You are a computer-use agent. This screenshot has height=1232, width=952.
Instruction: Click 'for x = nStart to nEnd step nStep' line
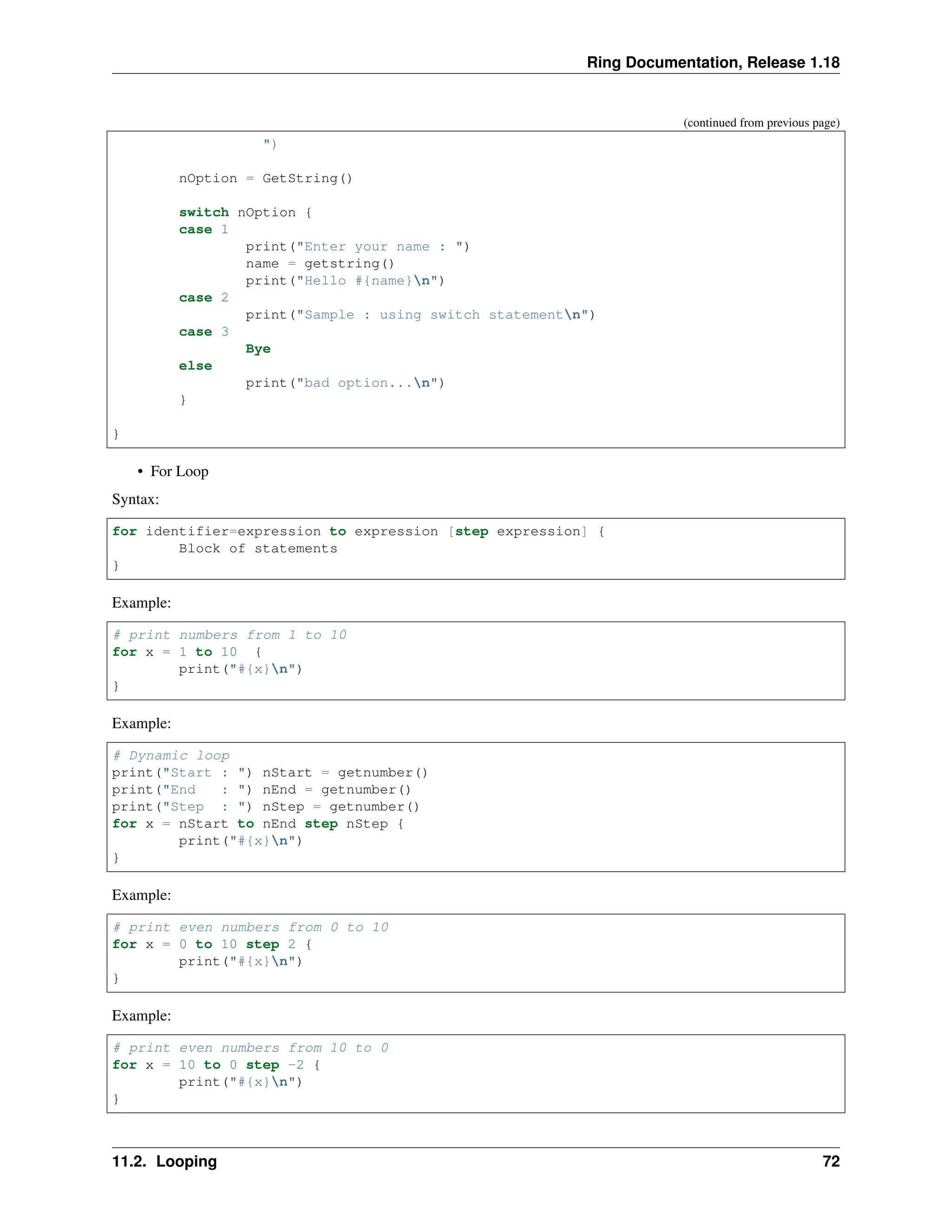[258, 824]
